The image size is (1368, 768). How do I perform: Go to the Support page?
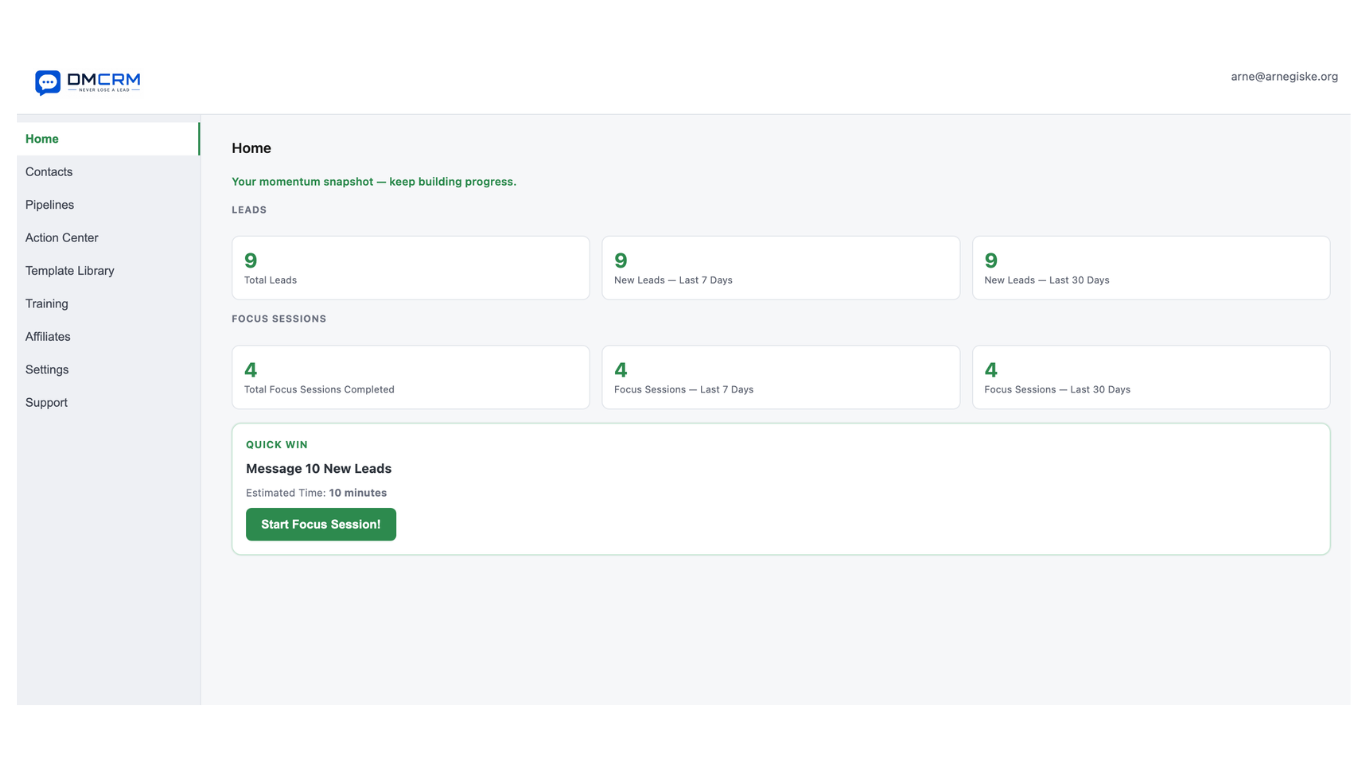click(x=108, y=403)
